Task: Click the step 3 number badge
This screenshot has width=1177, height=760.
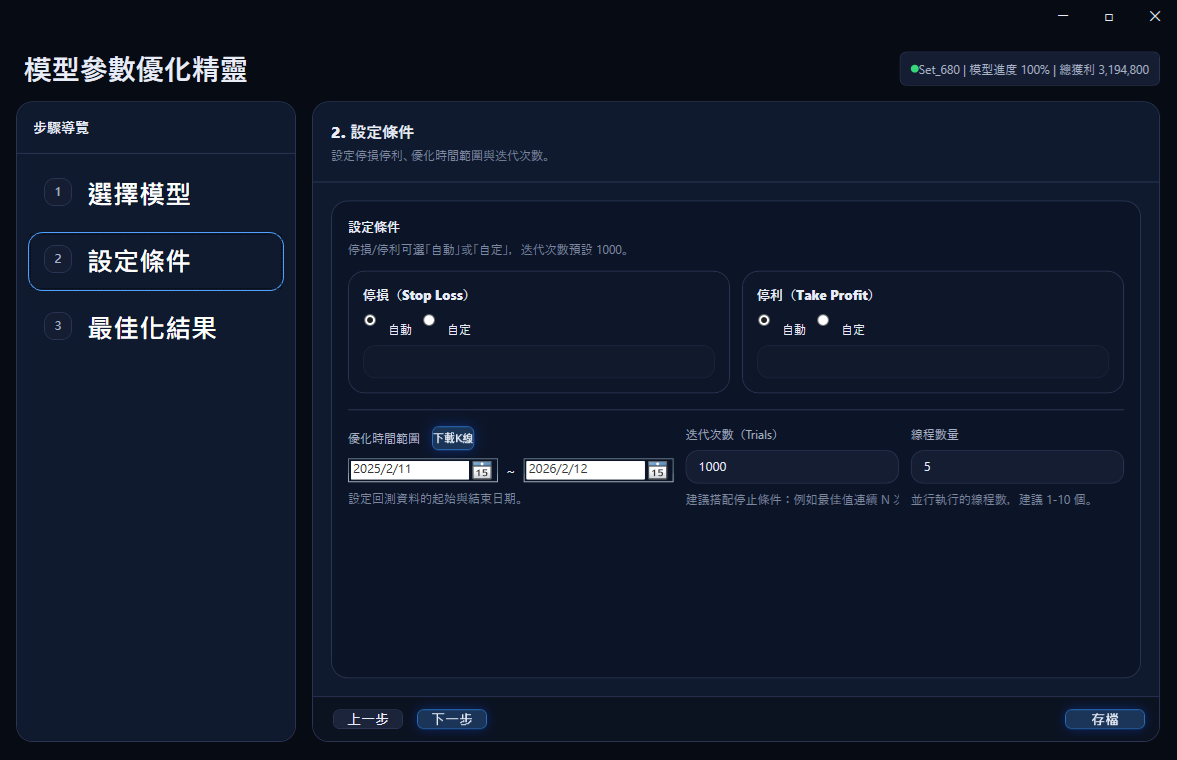Action: click(58, 326)
